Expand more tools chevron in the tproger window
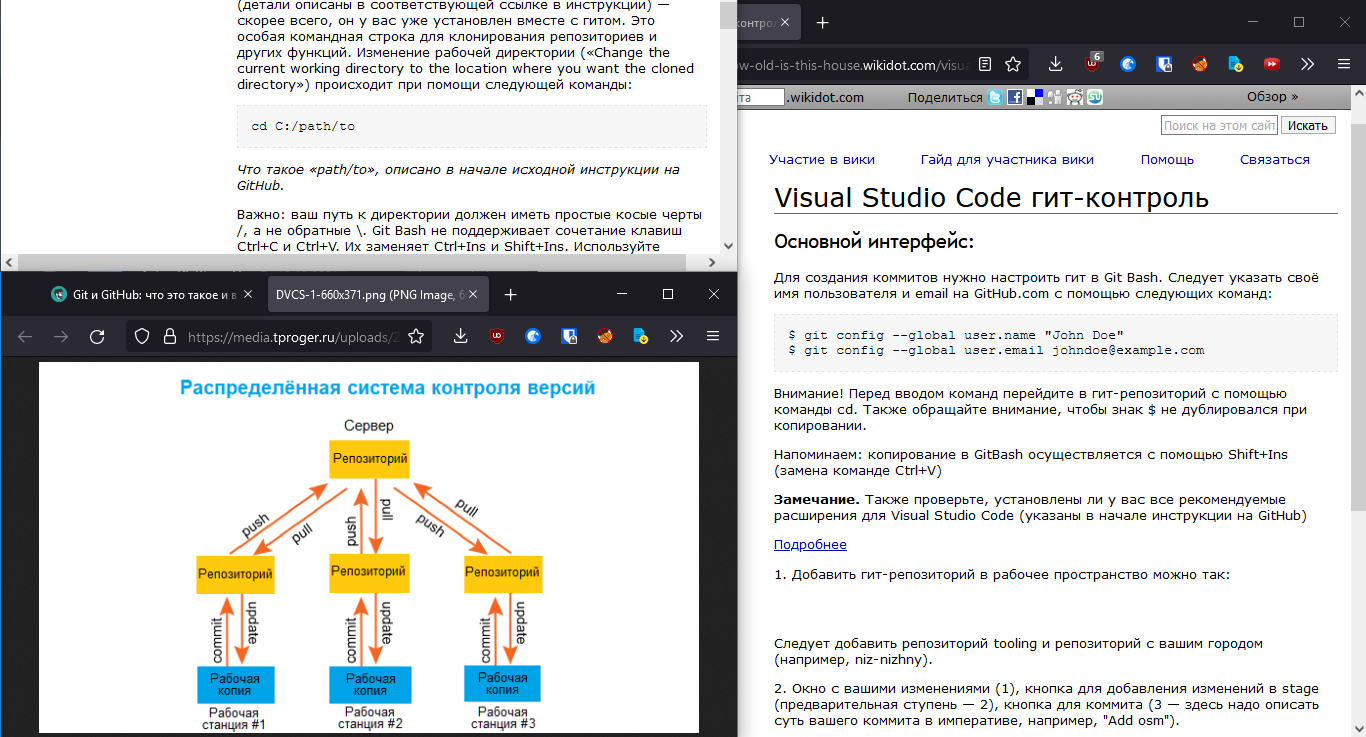Image resolution: width=1366 pixels, height=737 pixels. [676, 337]
